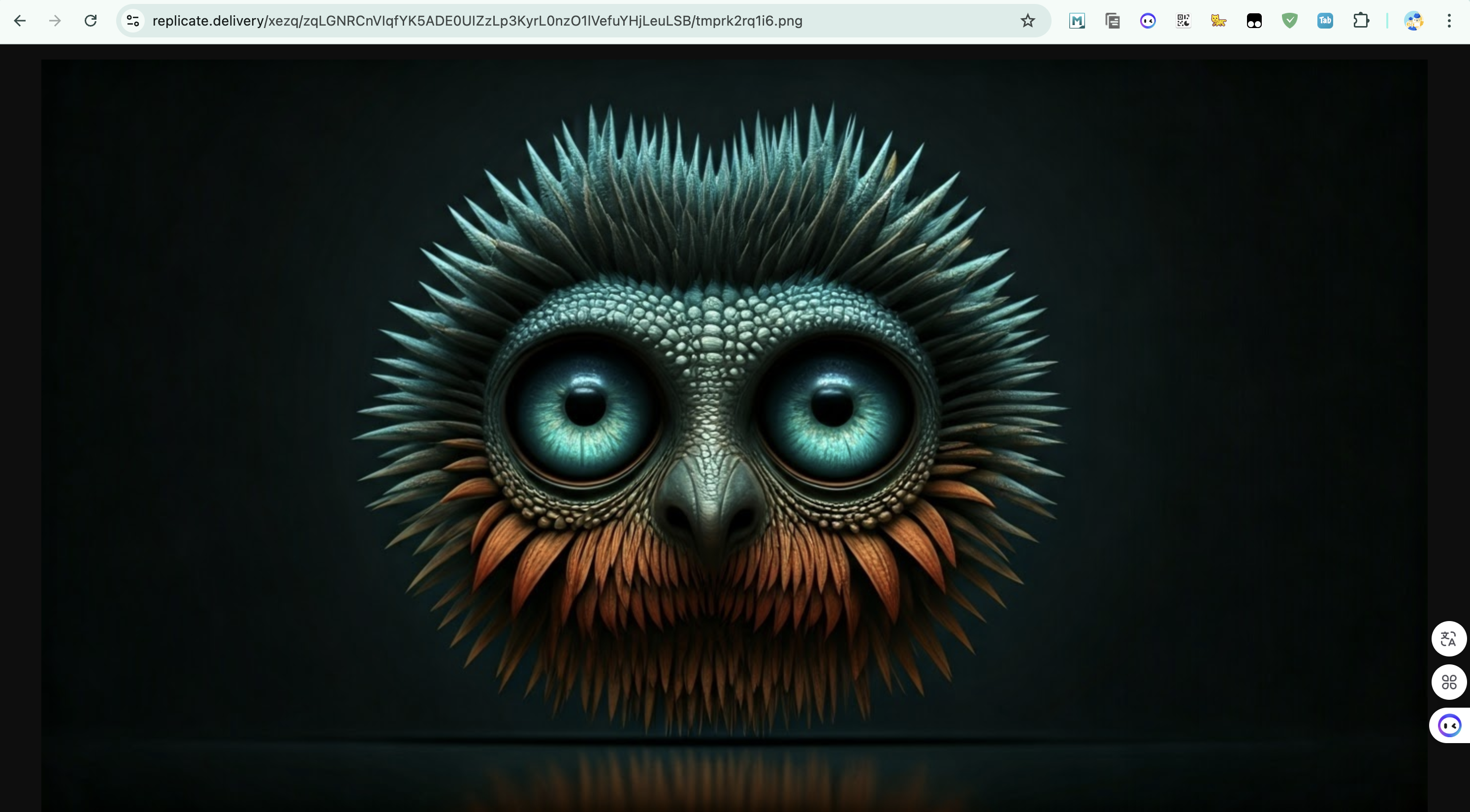Go back to the previous page

point(20,21)
